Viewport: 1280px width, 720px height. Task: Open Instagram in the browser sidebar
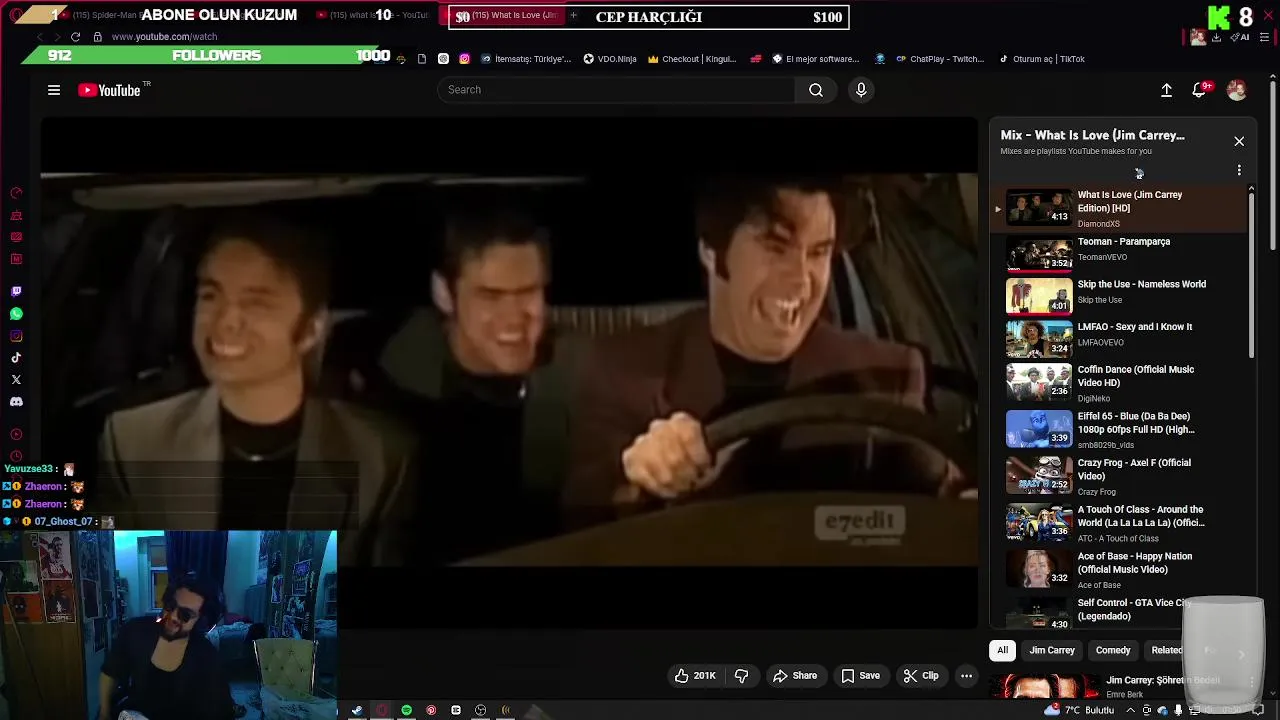[16, 336]
